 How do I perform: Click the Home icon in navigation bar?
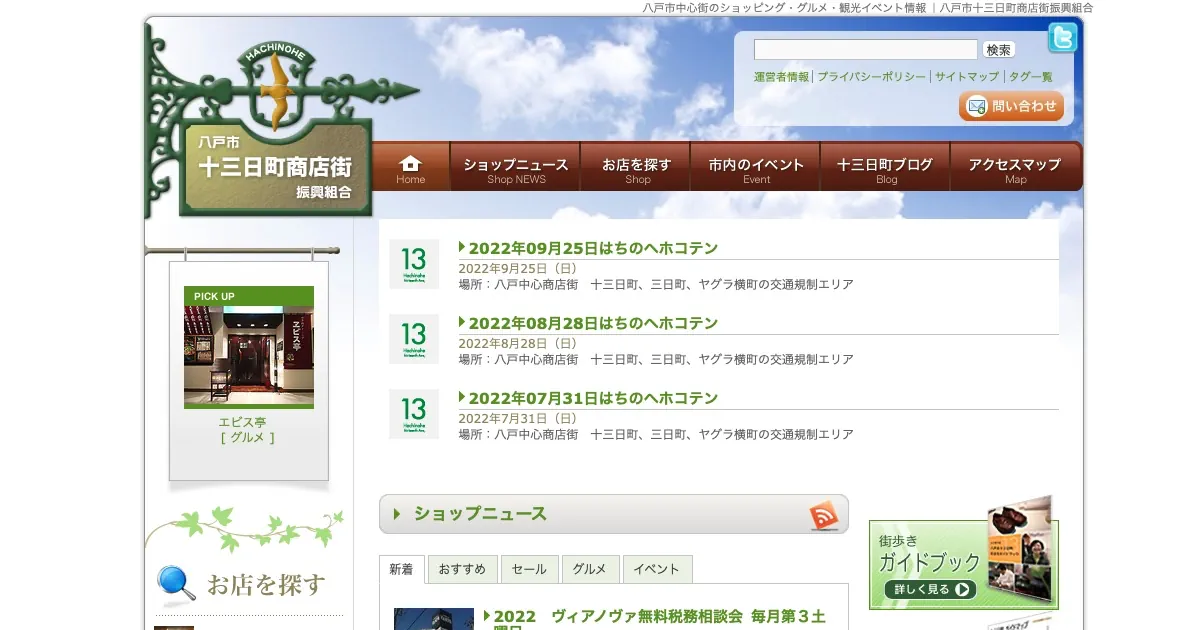tap(410, 167)
